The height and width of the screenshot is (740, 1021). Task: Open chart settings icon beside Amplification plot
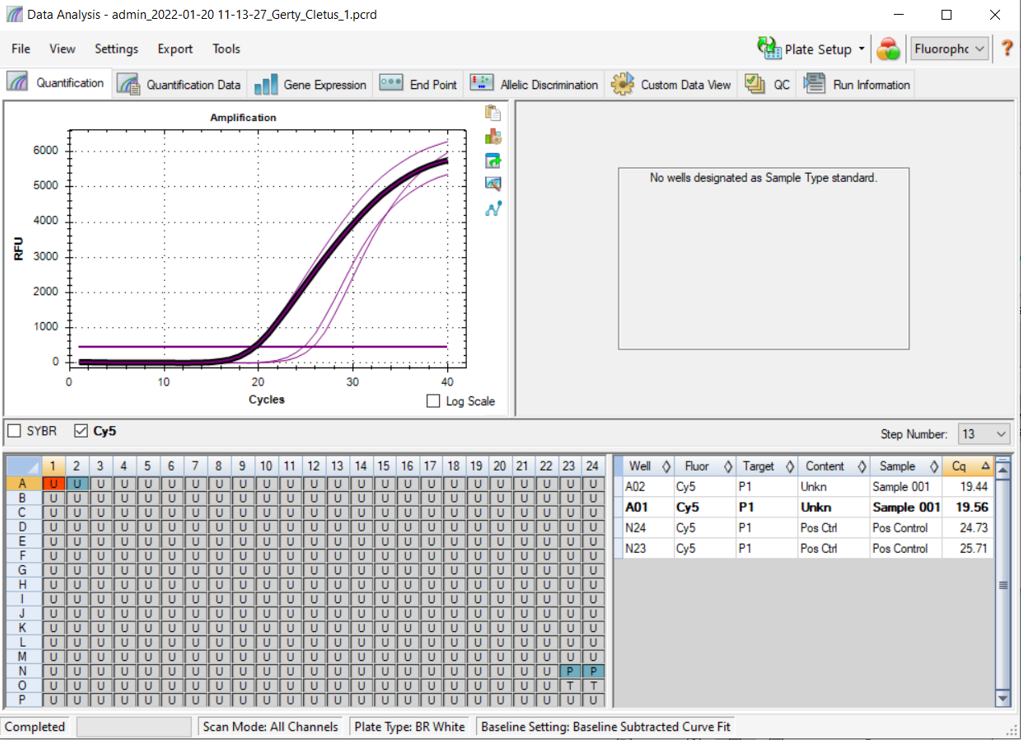[x=492, y=137]
